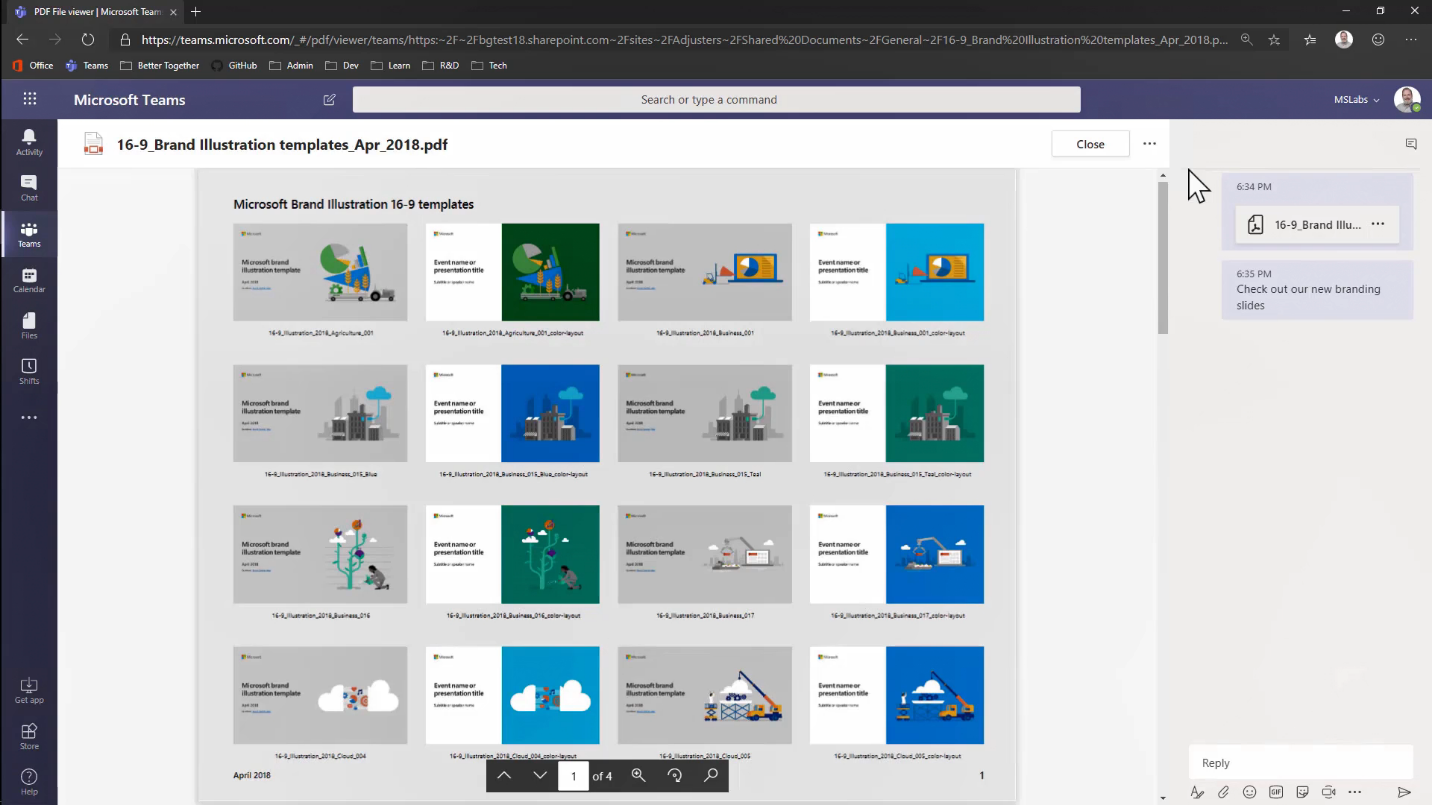Open browser settings and more menu
Image resolution: width=1432 pixels, height=805 pixels.
point(1411,40)
